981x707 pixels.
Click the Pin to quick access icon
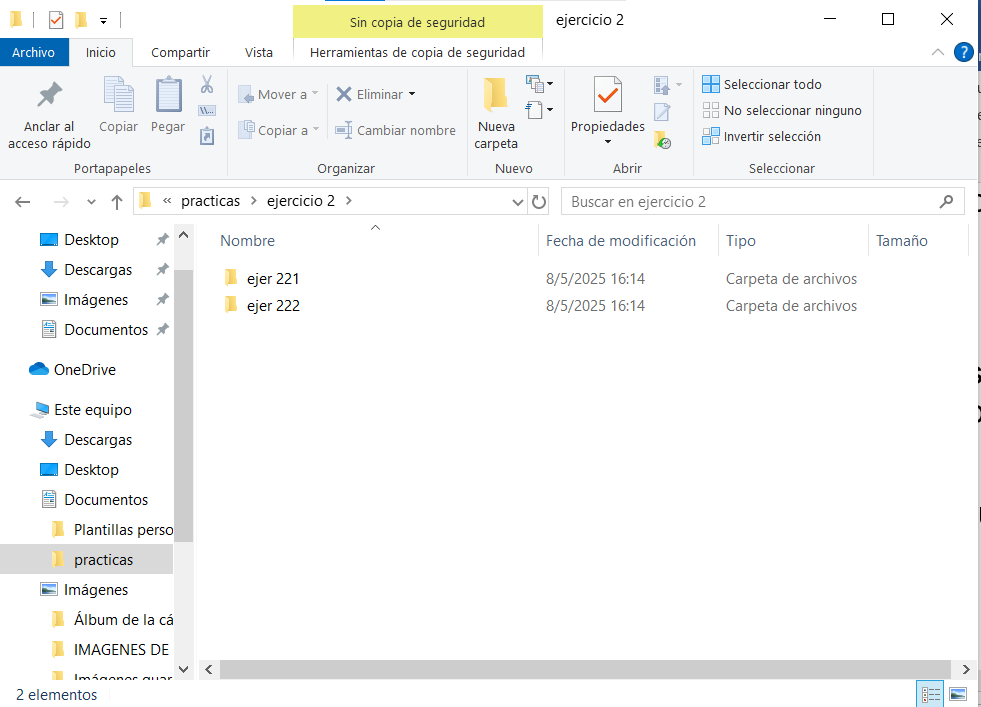tap(49, 96)
